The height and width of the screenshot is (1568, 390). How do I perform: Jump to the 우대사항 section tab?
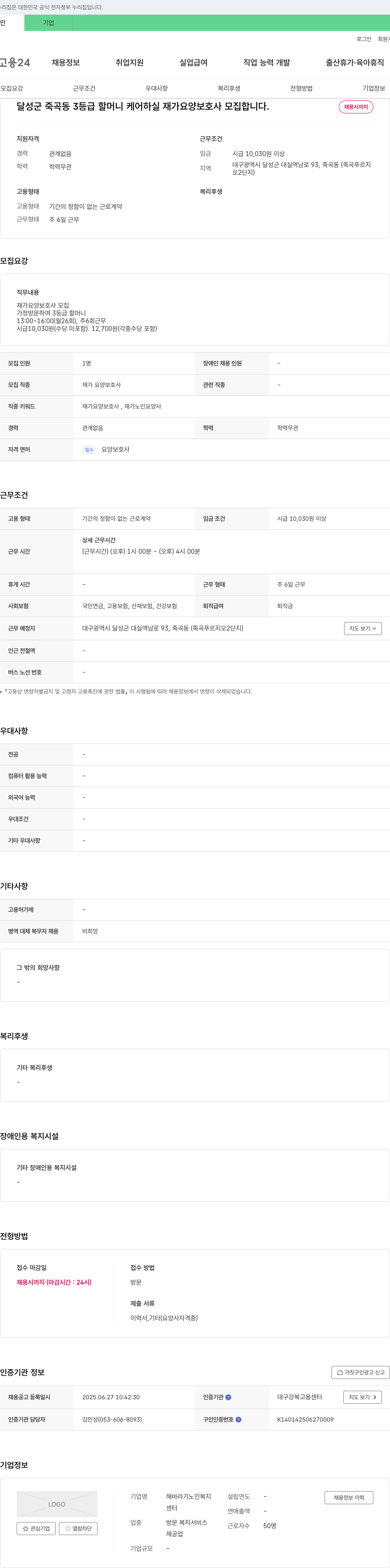pyautogui.click(x=156, y=88)
